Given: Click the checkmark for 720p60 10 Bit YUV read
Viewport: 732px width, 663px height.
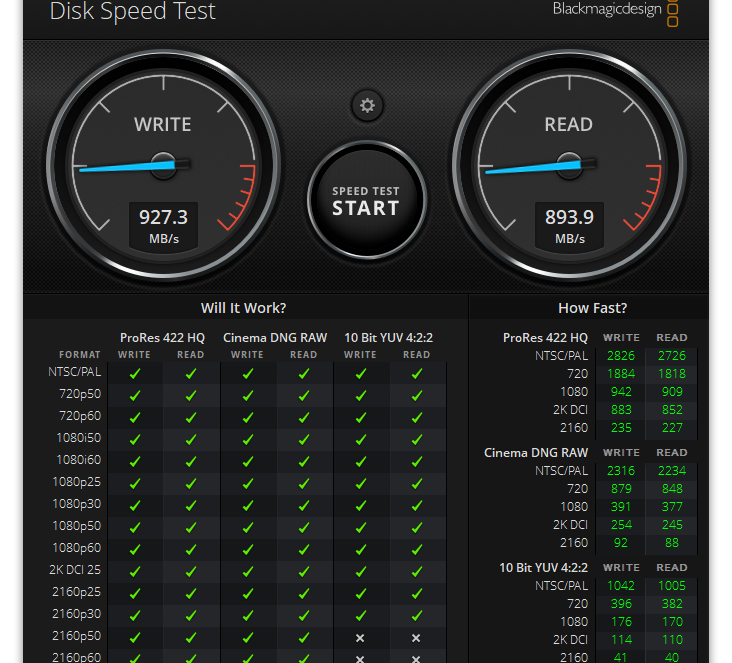Looking at the screenshot, I should point(417,417).
